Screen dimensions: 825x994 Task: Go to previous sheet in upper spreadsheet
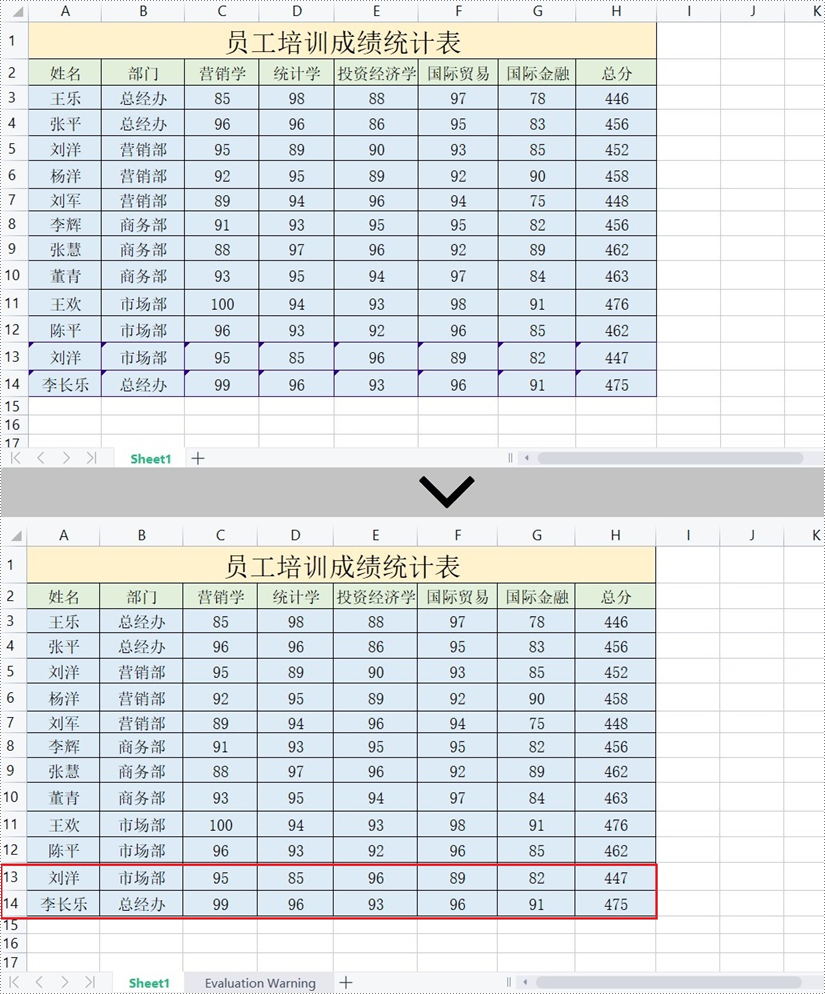click(x=41, y=458)
